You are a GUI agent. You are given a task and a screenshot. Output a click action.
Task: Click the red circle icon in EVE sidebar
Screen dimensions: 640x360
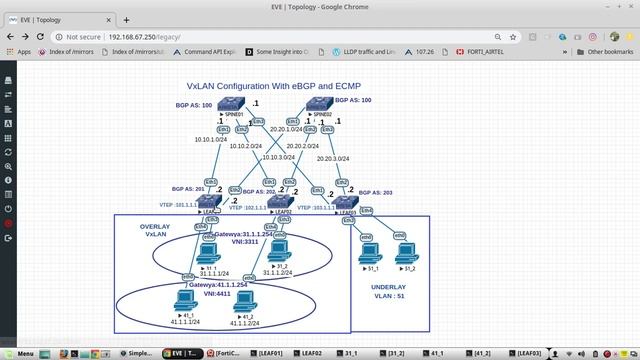pos(8,223)
